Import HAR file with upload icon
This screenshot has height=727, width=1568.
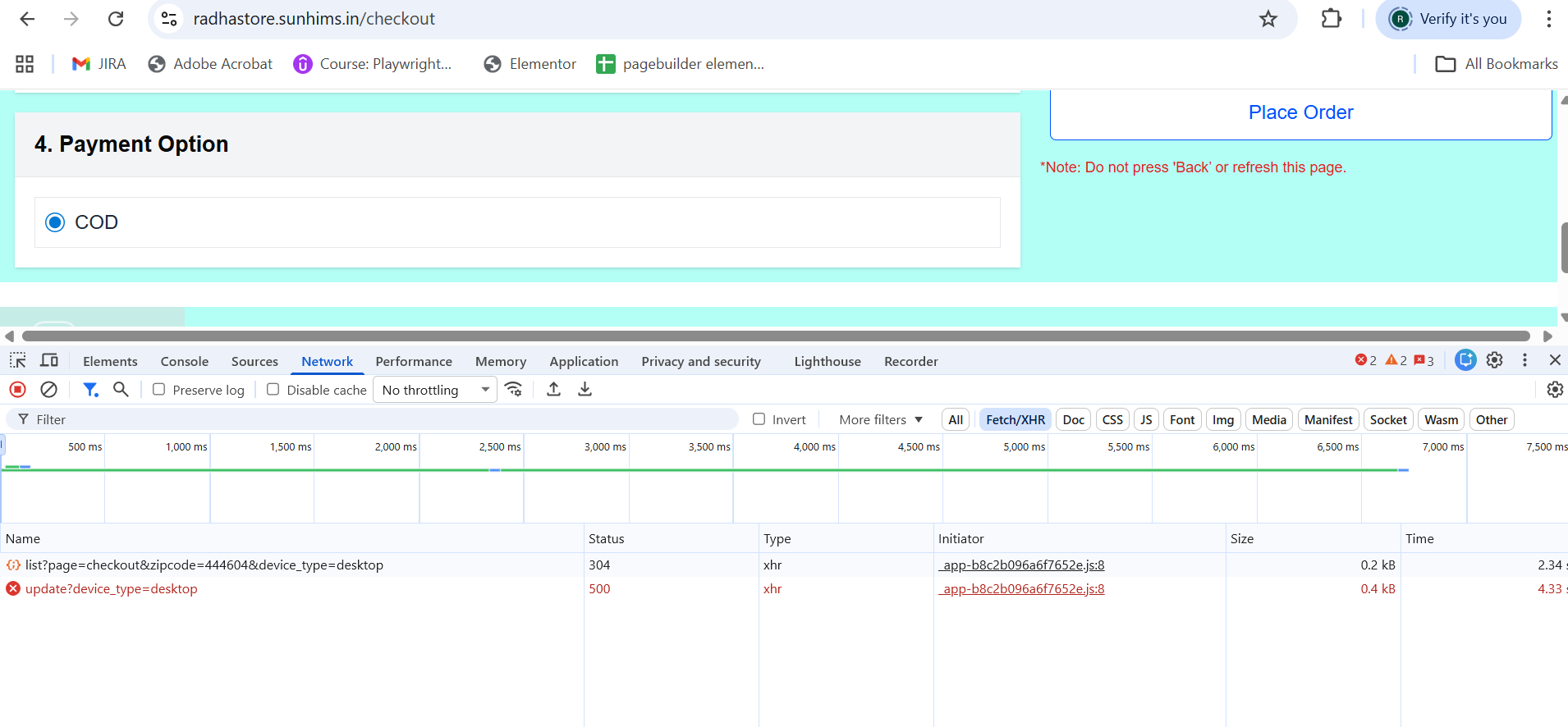coord(554,390)
